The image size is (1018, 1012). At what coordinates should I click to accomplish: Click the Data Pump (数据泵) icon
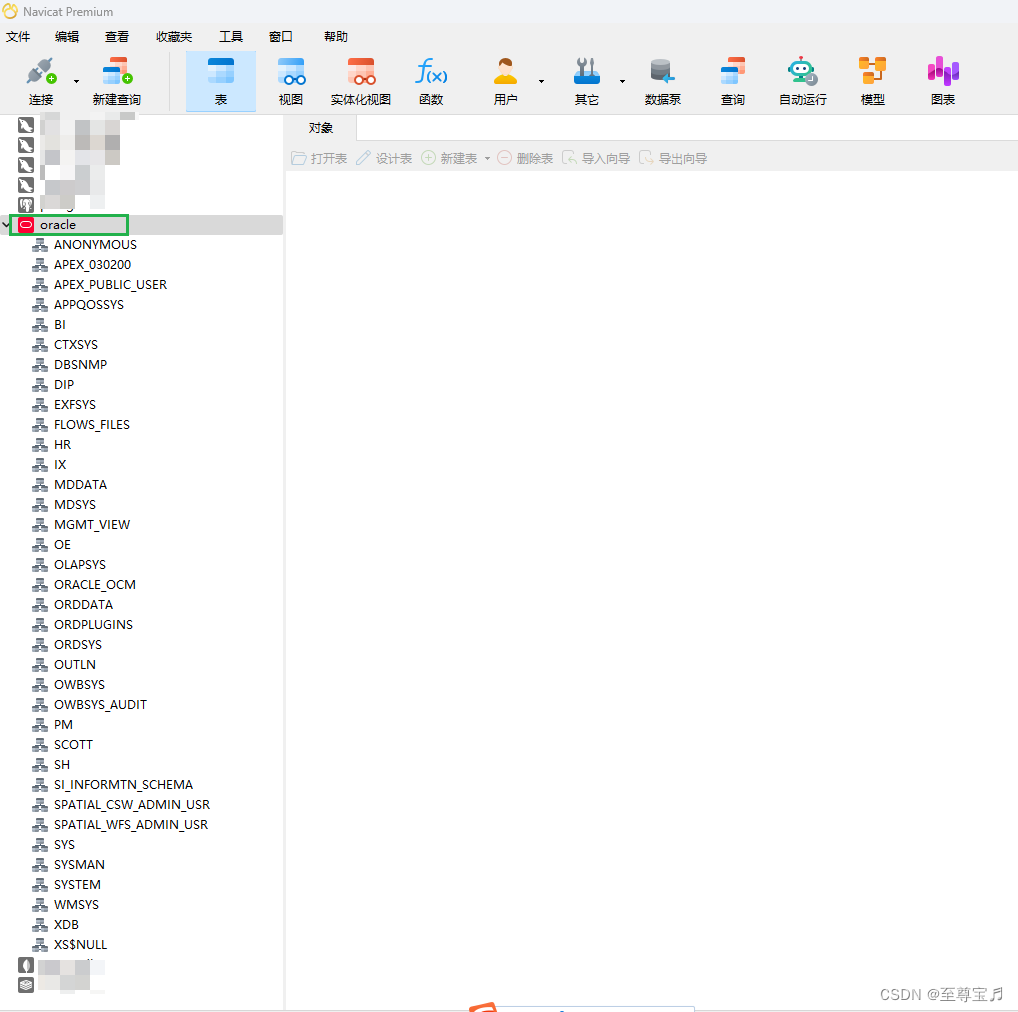click(662, 71)
